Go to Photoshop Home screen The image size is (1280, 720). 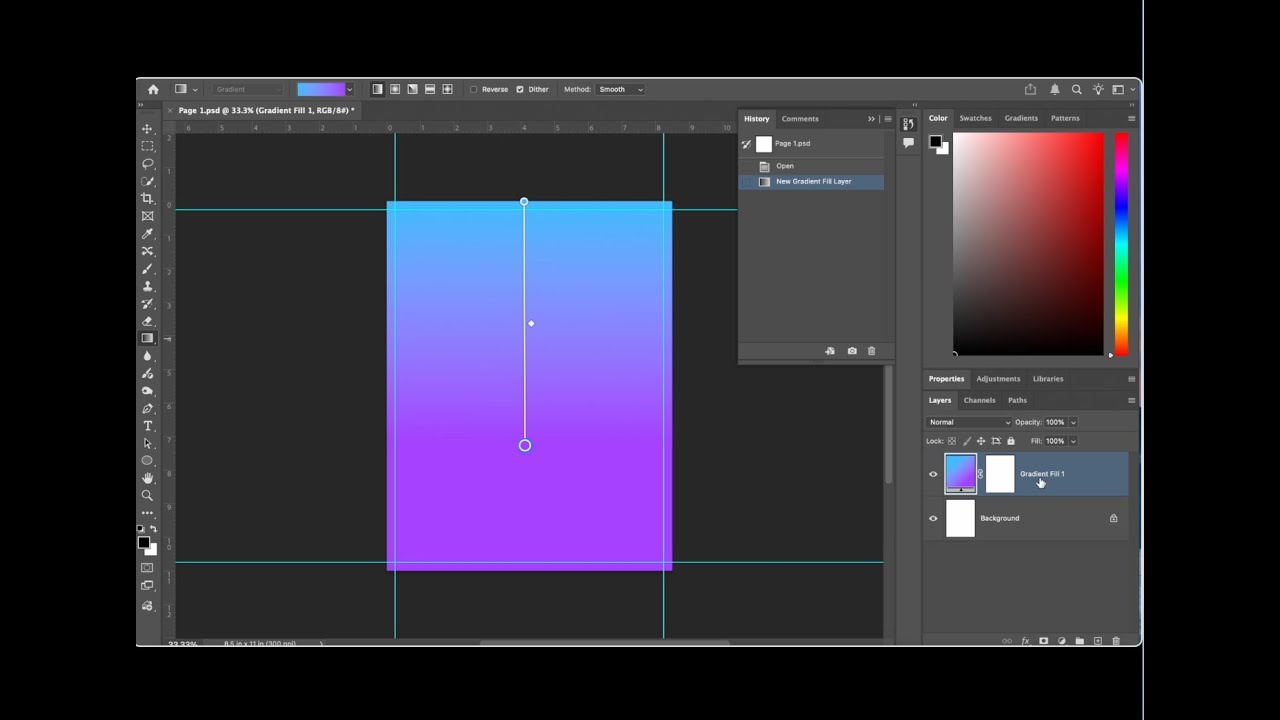click(153, 89)
